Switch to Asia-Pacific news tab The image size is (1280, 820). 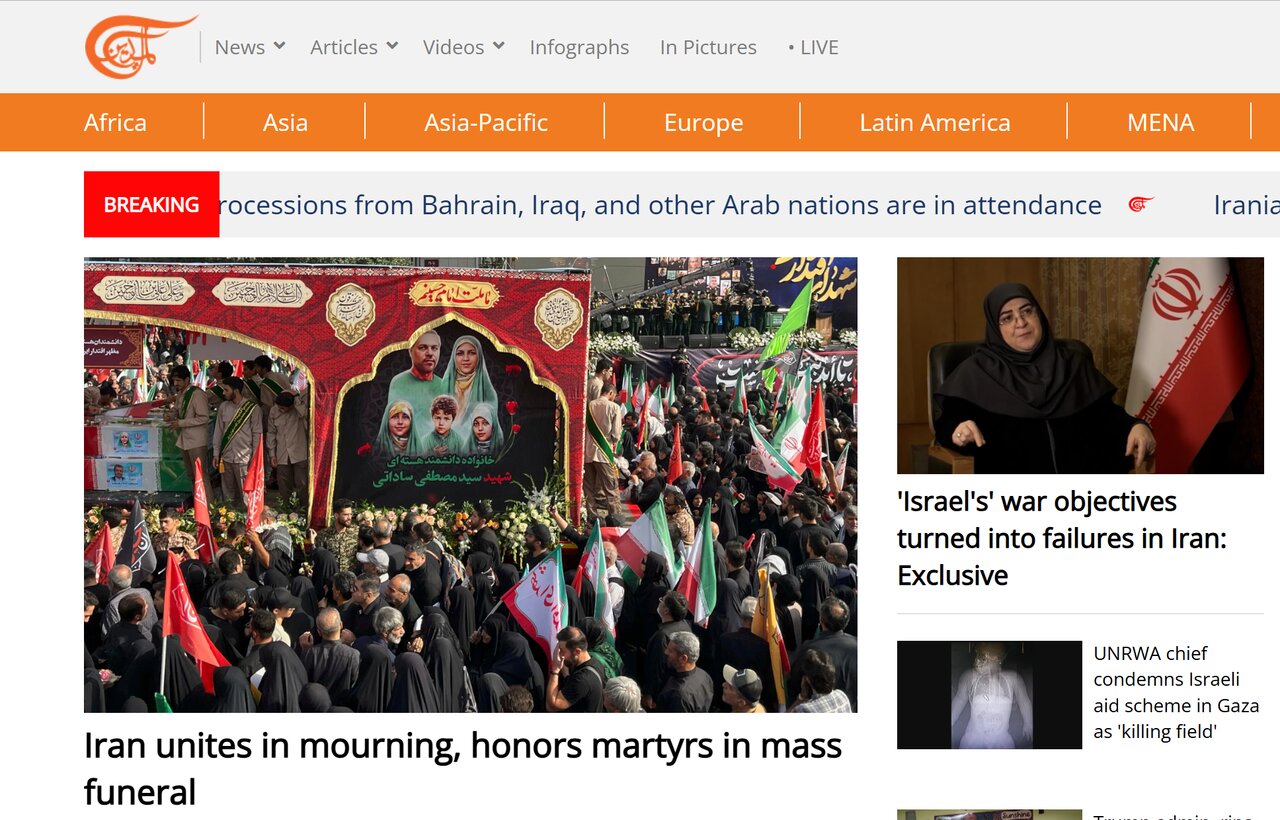[486, 122]
